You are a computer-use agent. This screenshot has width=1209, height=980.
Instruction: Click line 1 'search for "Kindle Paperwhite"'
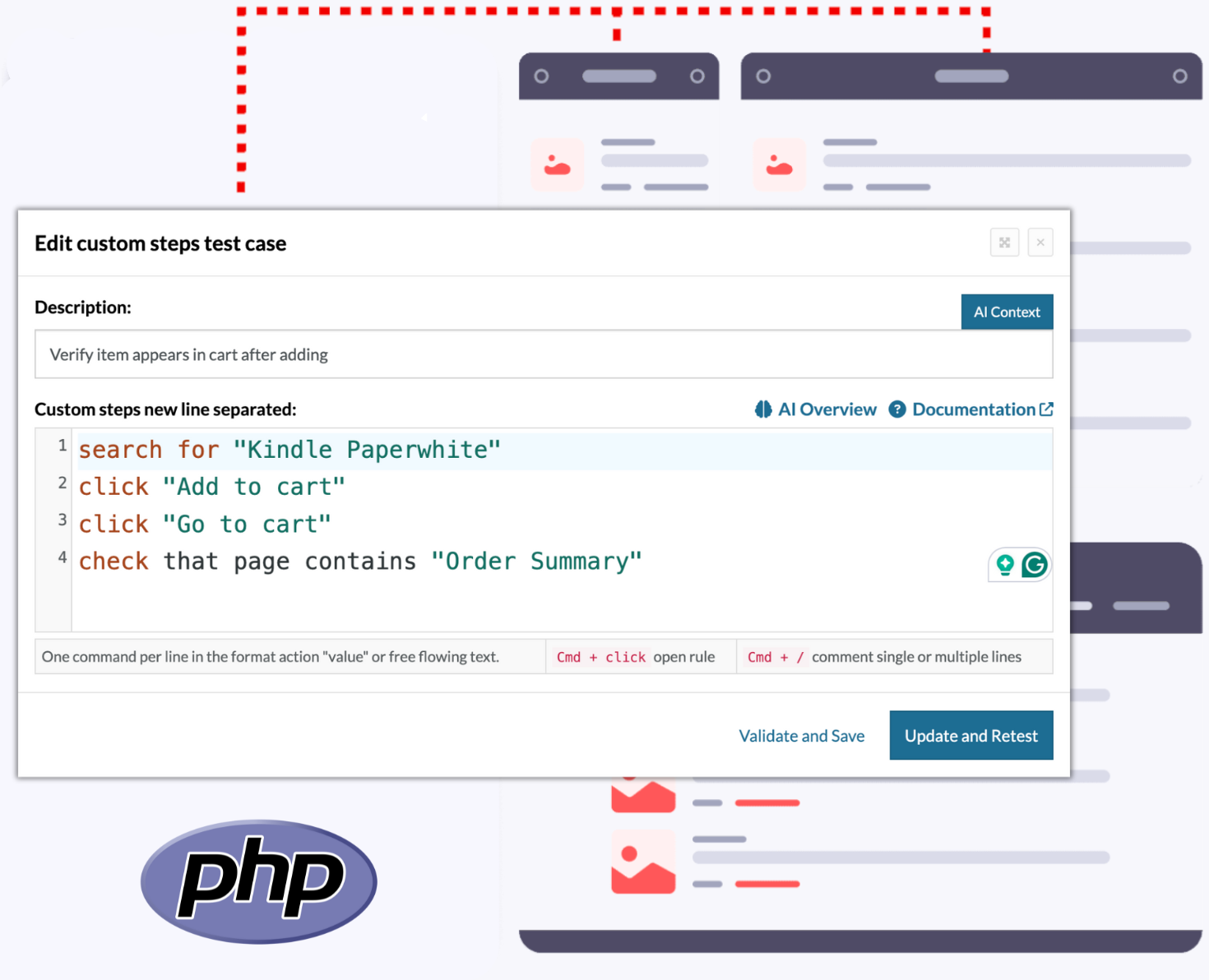point(290,450)
